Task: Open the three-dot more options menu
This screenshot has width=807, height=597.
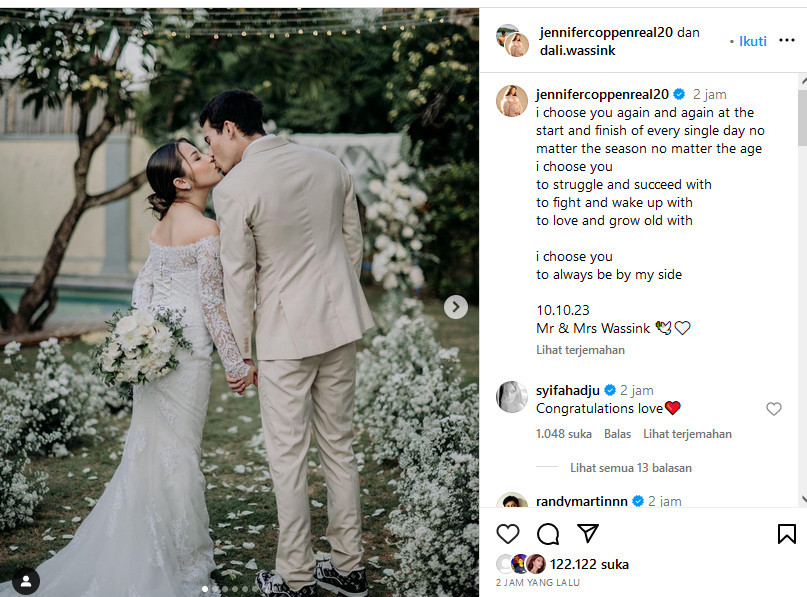Action: point(786,41)
